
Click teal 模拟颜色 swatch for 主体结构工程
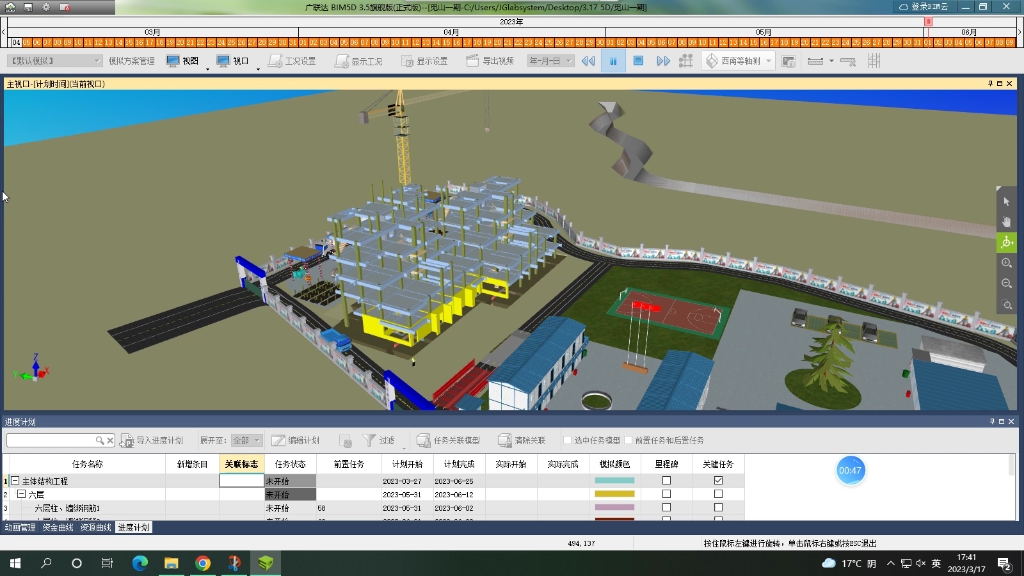pos(615,481)
